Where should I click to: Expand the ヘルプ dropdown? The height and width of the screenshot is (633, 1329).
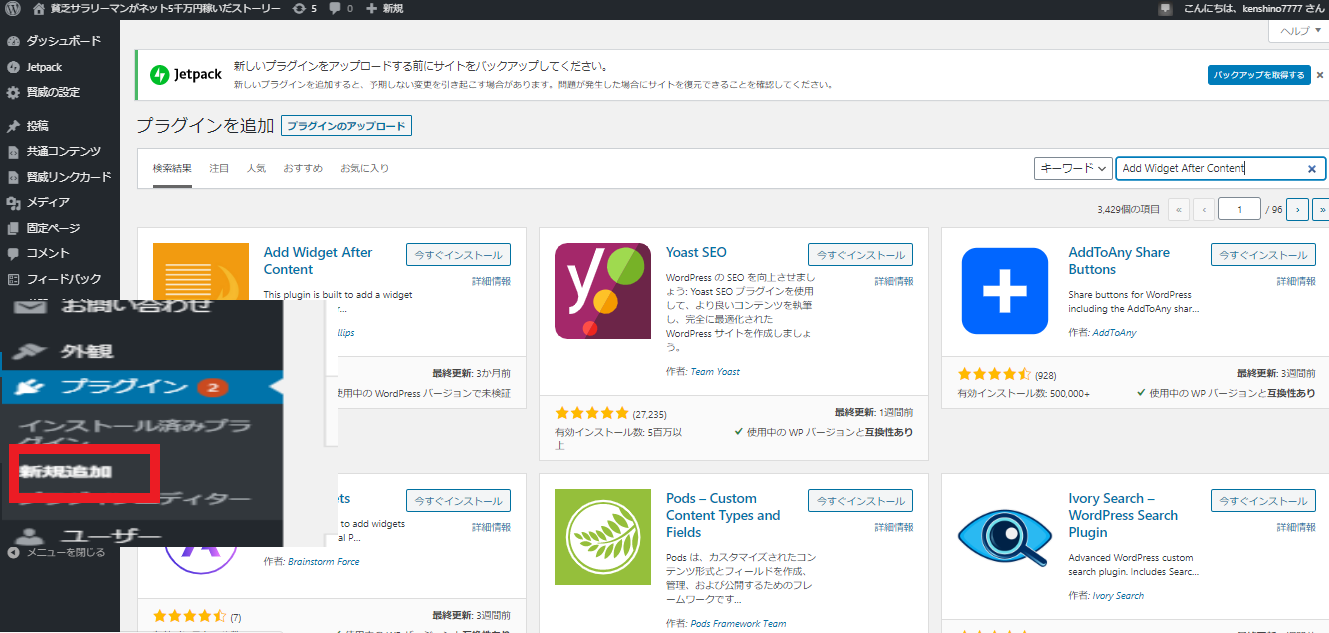coord(1299,31)
